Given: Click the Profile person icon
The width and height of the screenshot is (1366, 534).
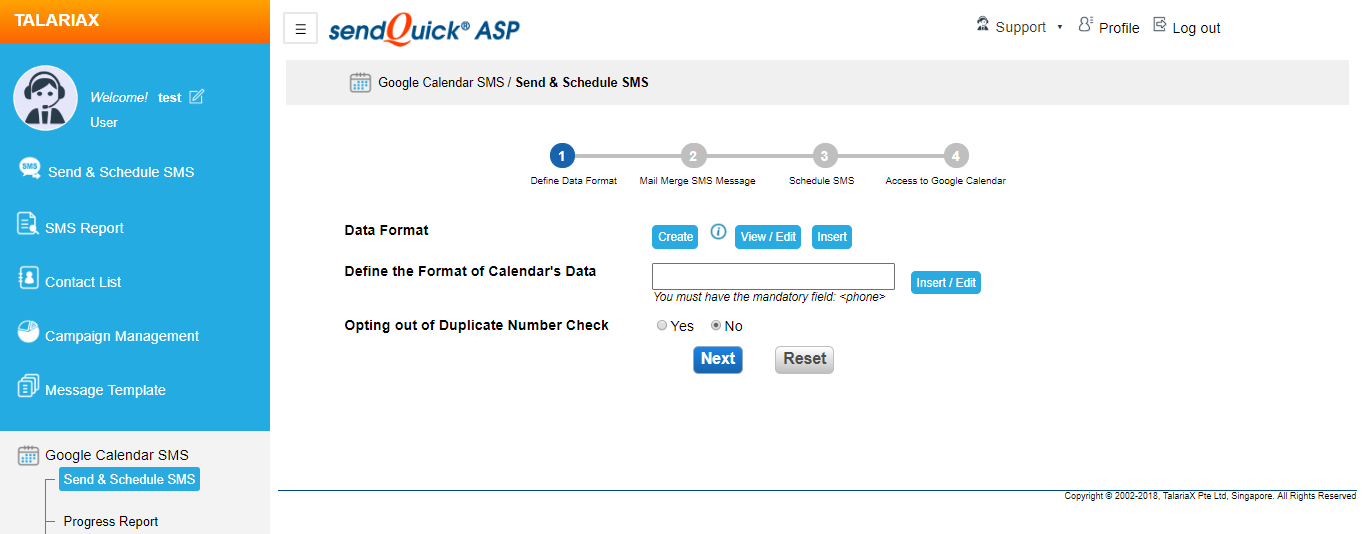Looking at the screenshot, I should (1085, 25).
